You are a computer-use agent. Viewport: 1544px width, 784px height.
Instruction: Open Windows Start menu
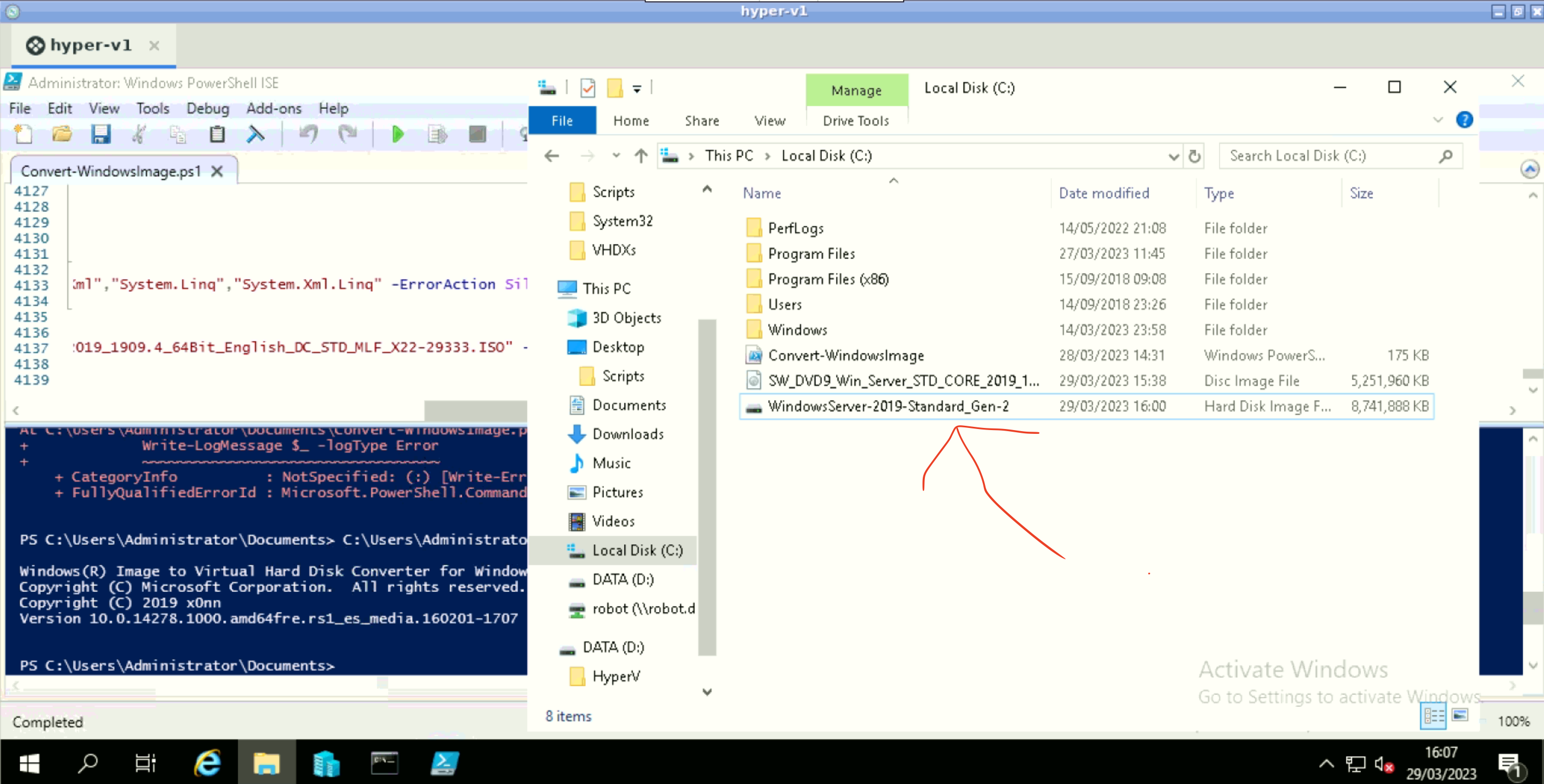click(29, 763)
